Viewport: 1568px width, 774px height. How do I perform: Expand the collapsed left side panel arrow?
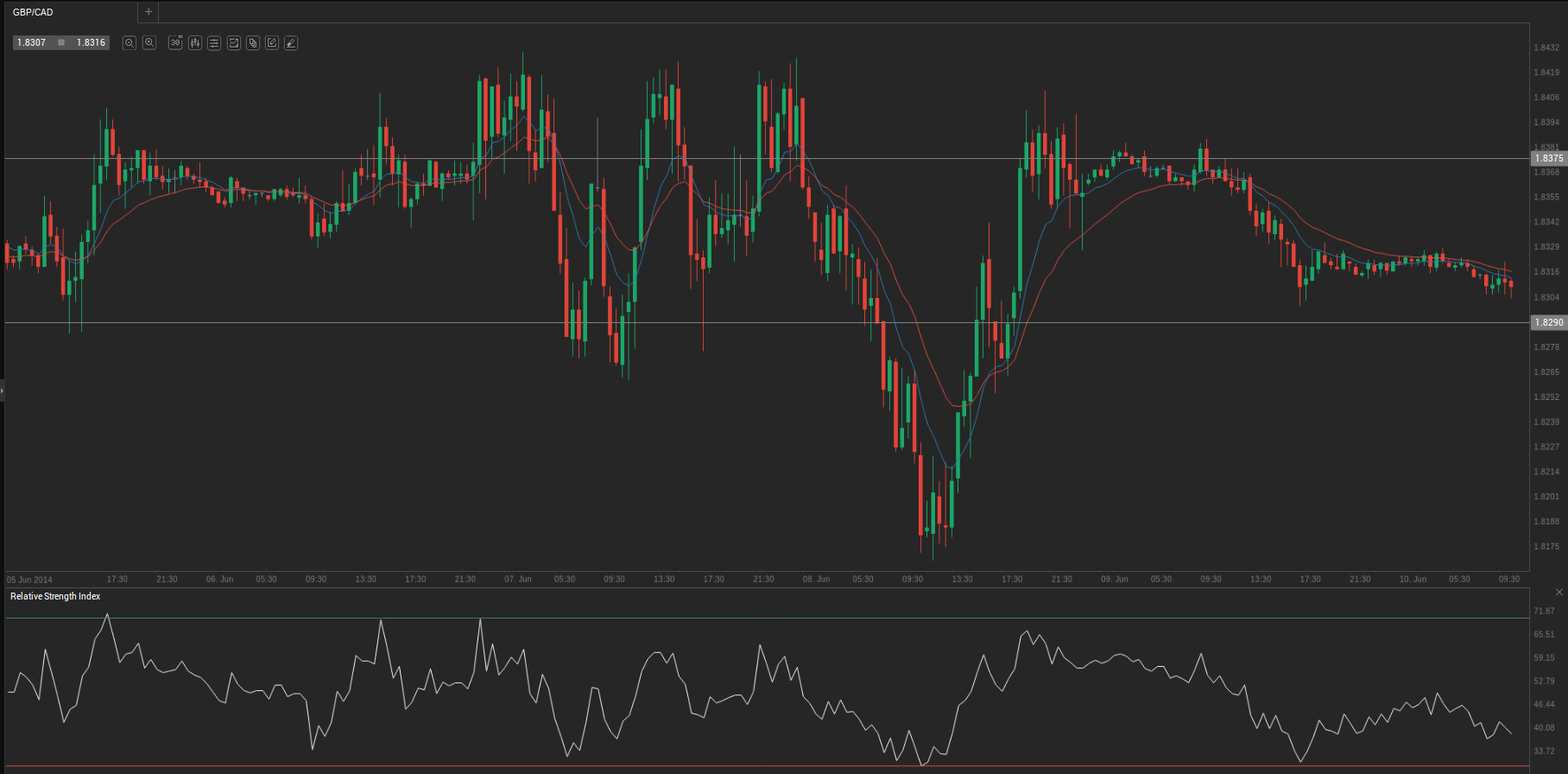(3, 390)
